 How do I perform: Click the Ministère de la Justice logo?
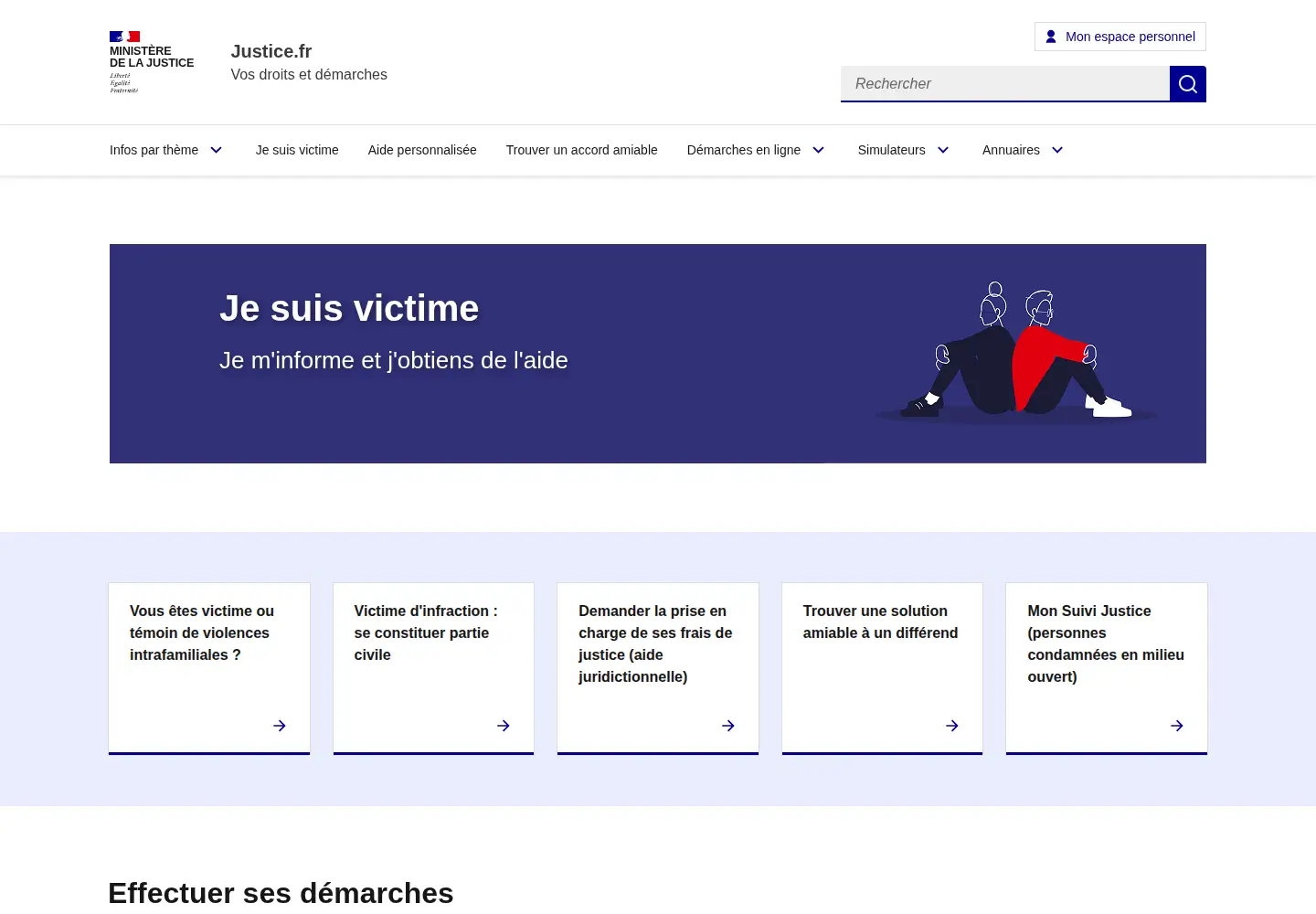(152, 62)
